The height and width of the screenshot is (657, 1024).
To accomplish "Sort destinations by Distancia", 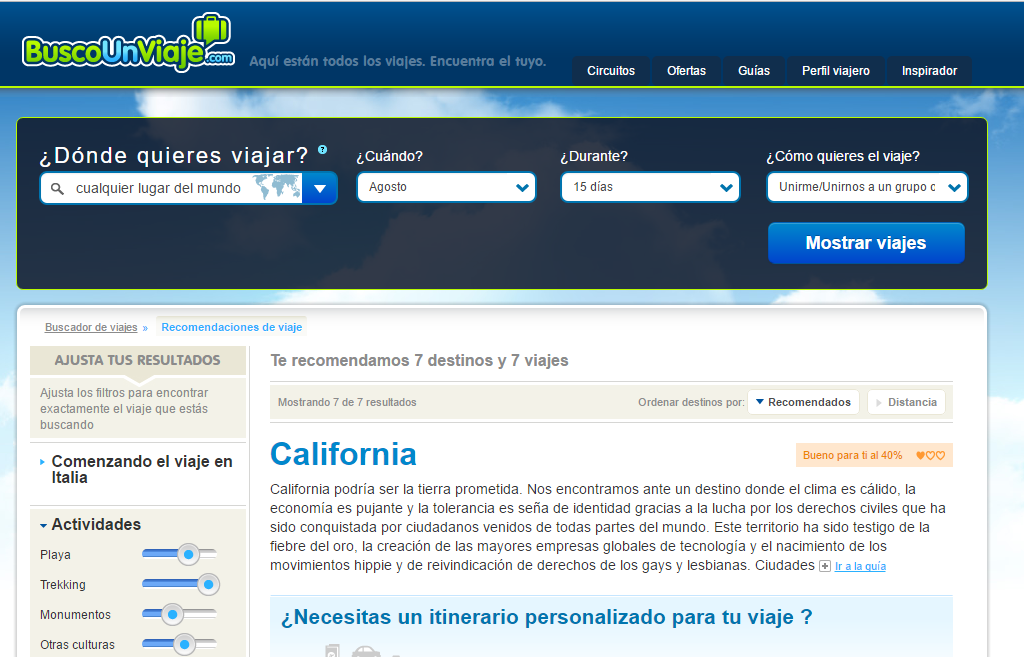I will [x=906, y=402].
